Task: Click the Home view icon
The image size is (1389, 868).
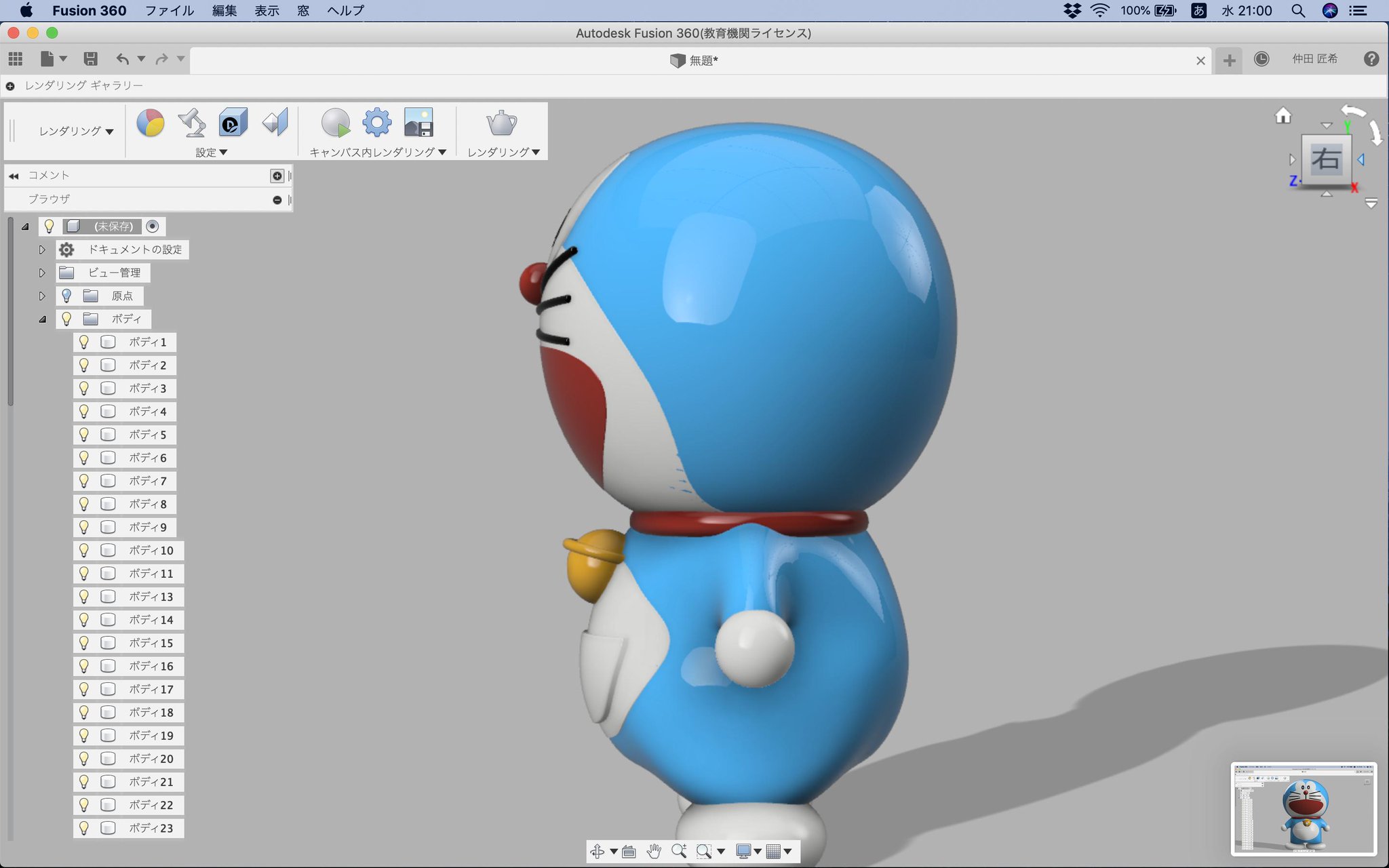Action: click(x=1283, y=116)
